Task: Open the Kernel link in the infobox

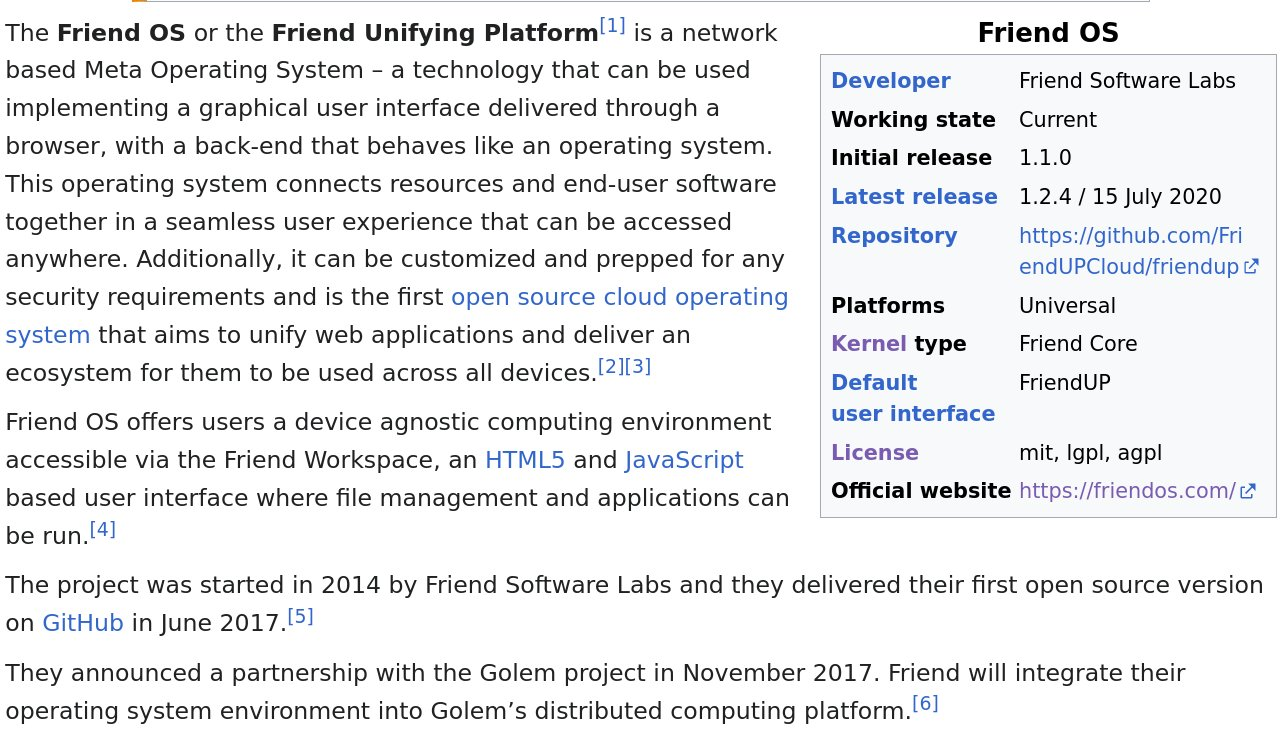Action: click(x=868, y=344)
